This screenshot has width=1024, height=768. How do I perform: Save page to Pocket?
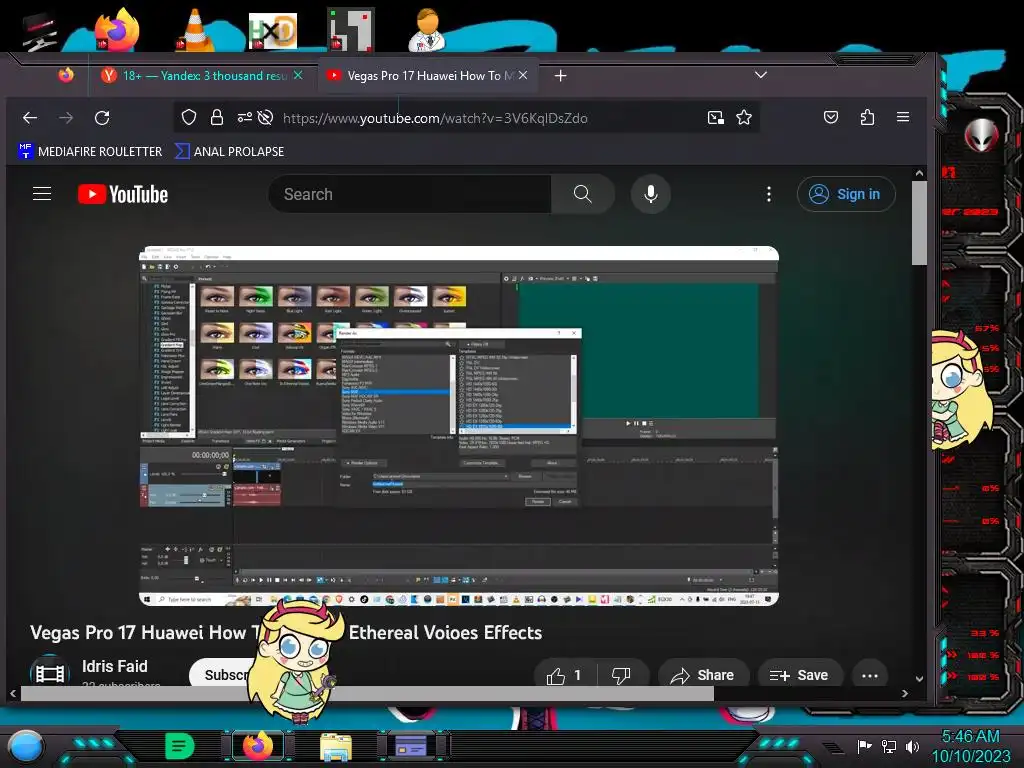point(831,118)
